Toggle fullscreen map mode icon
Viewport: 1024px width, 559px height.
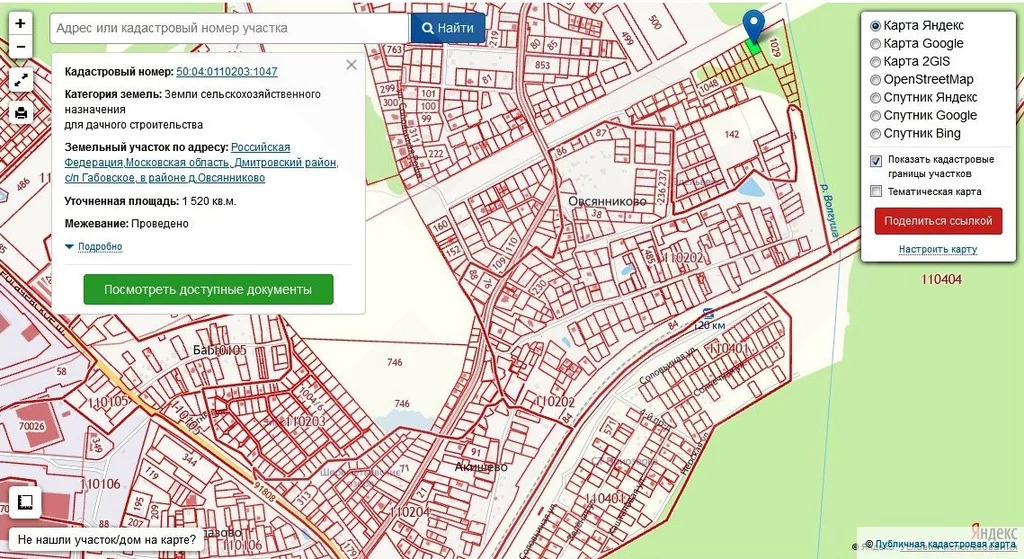tap(20, 81)
